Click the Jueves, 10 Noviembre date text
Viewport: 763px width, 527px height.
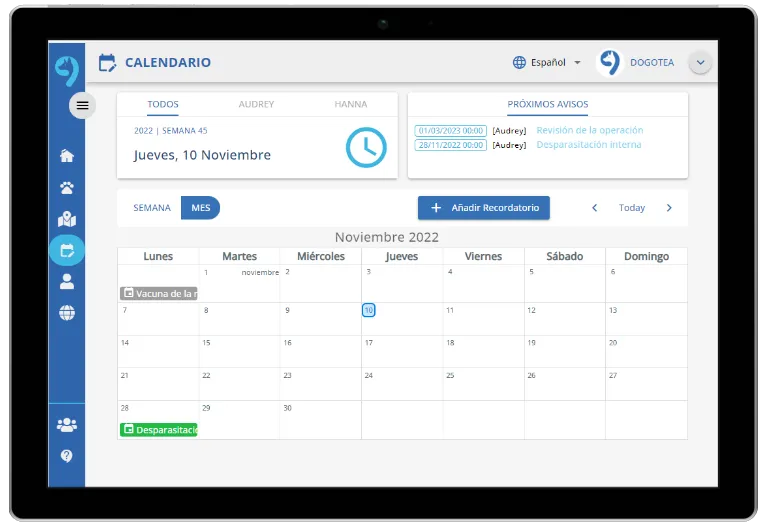tap(202, 155)
